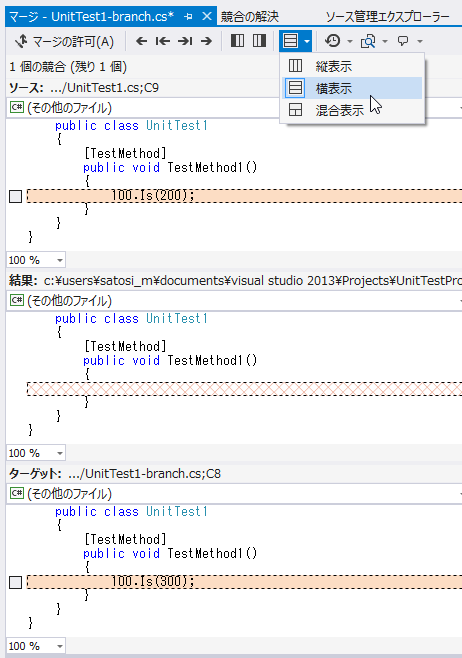
Task: Click the comment bubble icon
Action: click(403, 41)
